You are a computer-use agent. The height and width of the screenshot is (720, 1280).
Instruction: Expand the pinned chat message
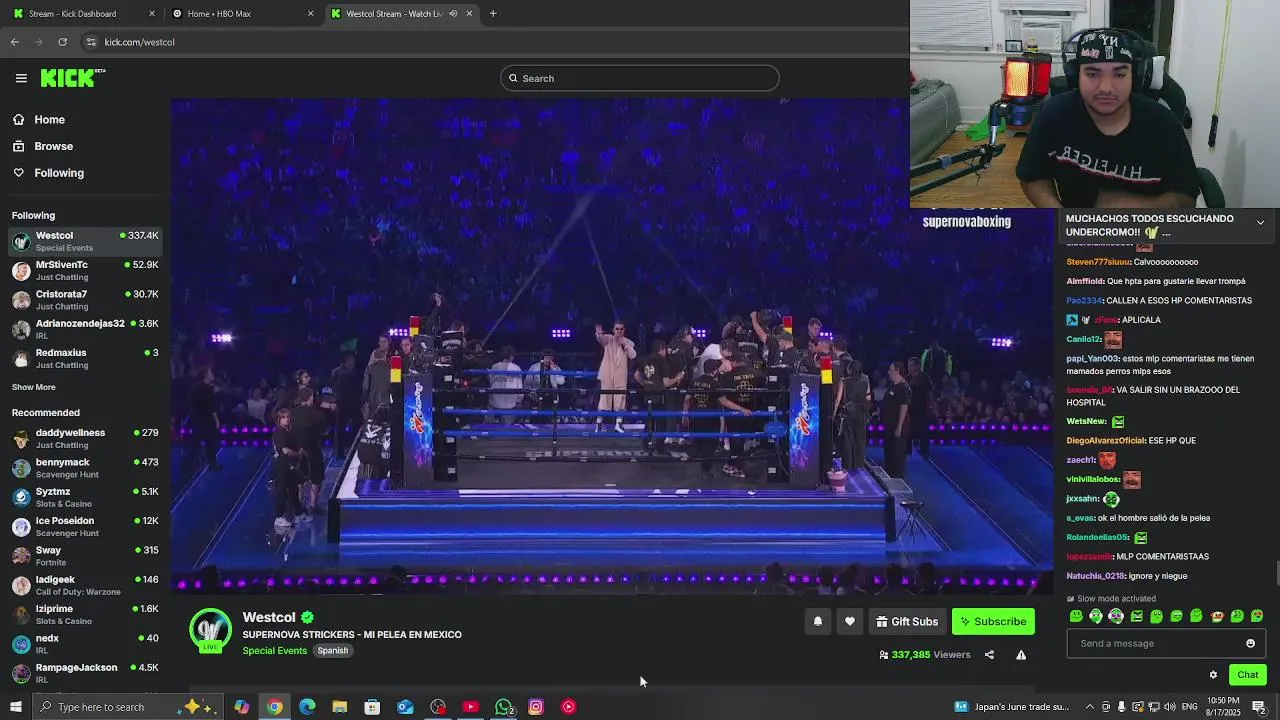[x=1260, y=222]
